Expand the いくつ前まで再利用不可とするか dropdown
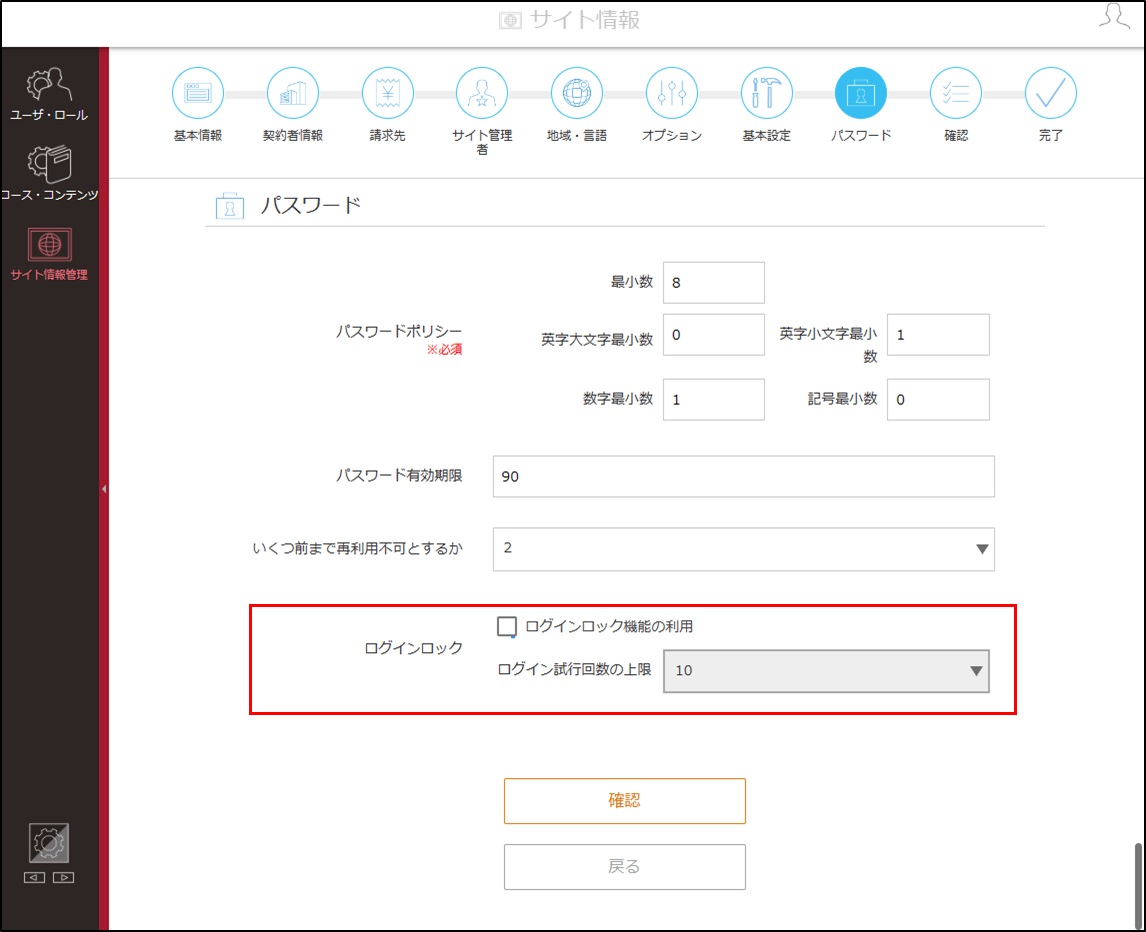Image resolution: width=1146 pixels, height=932 pixels. (x=743, y=549)
